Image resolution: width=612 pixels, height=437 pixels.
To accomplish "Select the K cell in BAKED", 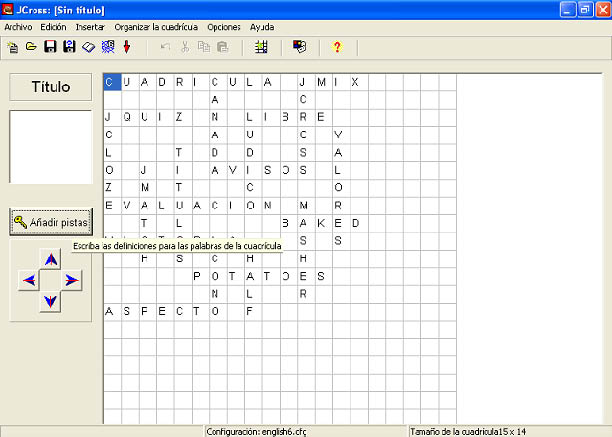I will [324, 223].
